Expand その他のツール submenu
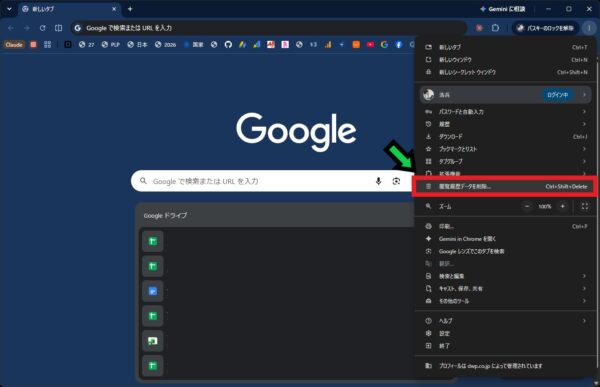 pos(506,301)
